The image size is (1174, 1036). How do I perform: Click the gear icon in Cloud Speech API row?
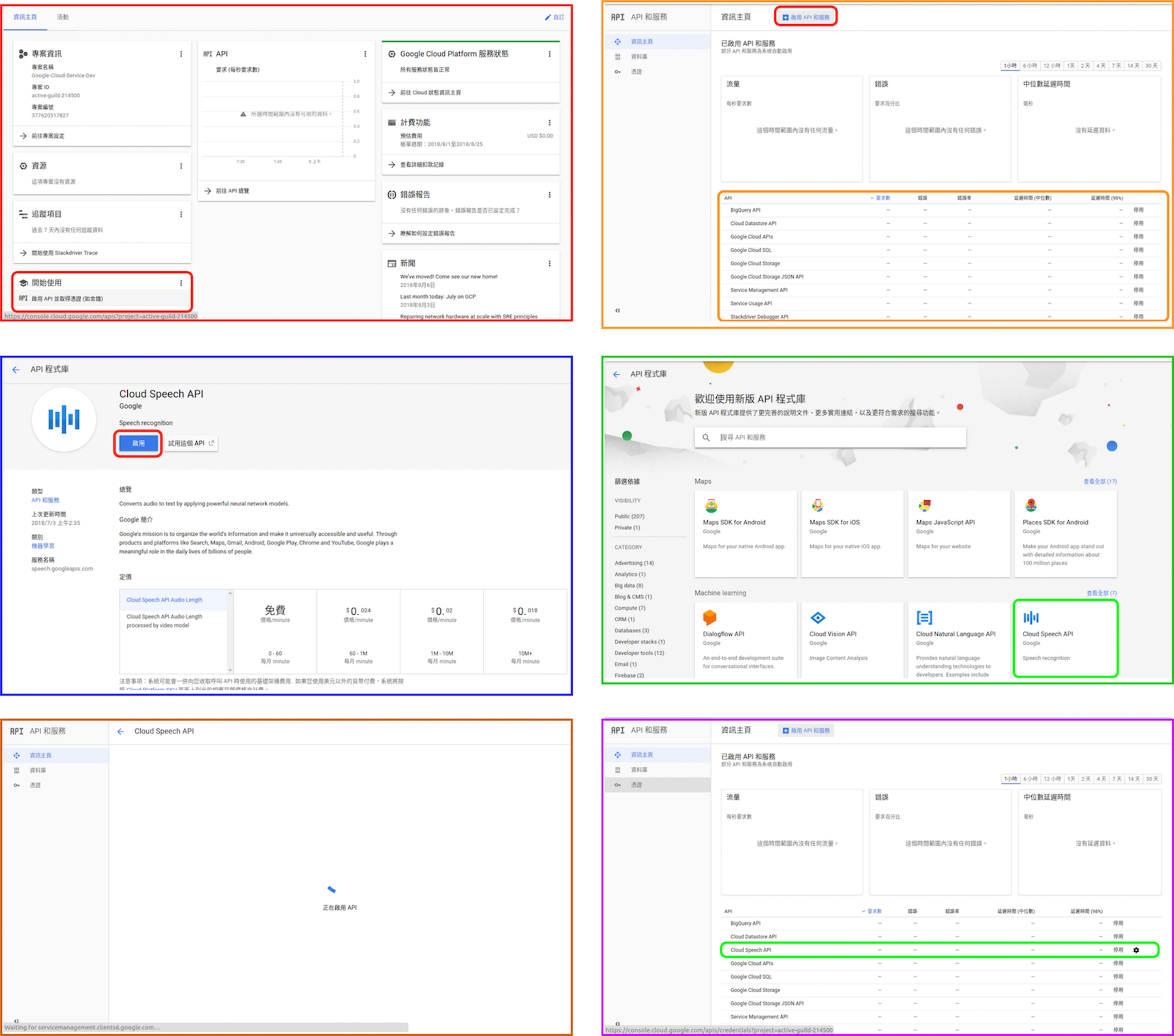tap(1136, 950)
